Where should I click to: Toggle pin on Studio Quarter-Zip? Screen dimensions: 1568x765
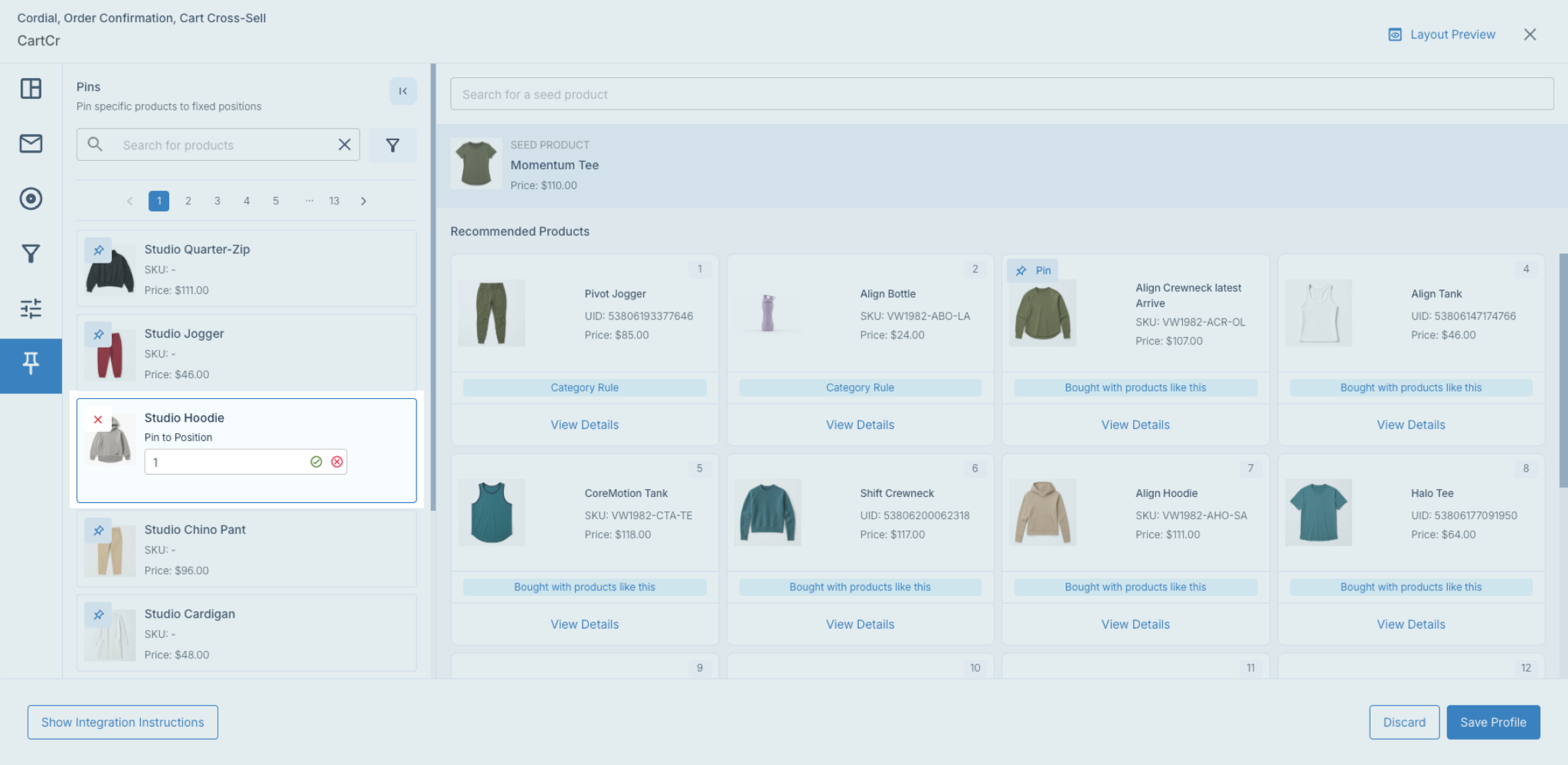tap(98, 250)
